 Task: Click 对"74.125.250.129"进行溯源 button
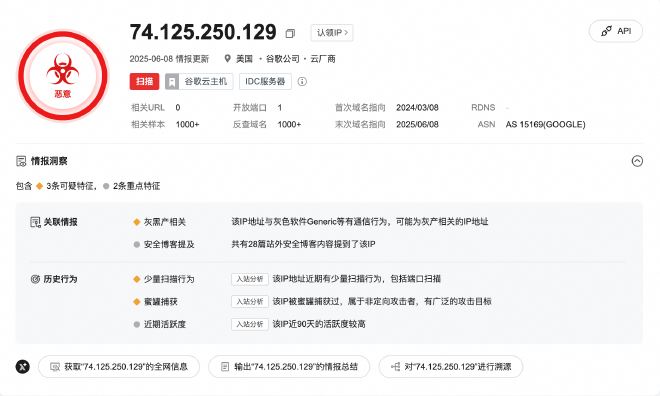point(451,367)
